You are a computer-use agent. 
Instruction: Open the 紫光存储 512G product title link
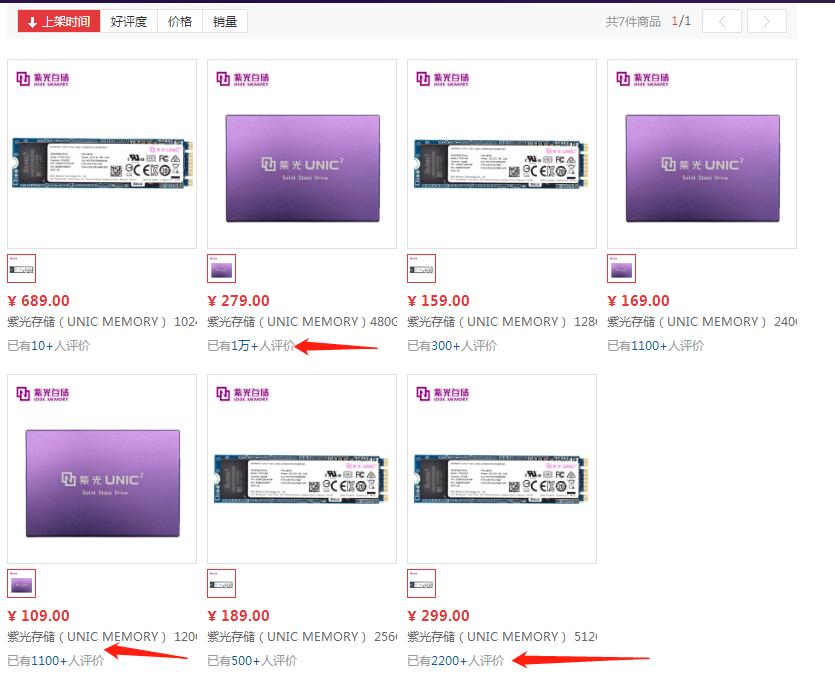pos(502,636)
